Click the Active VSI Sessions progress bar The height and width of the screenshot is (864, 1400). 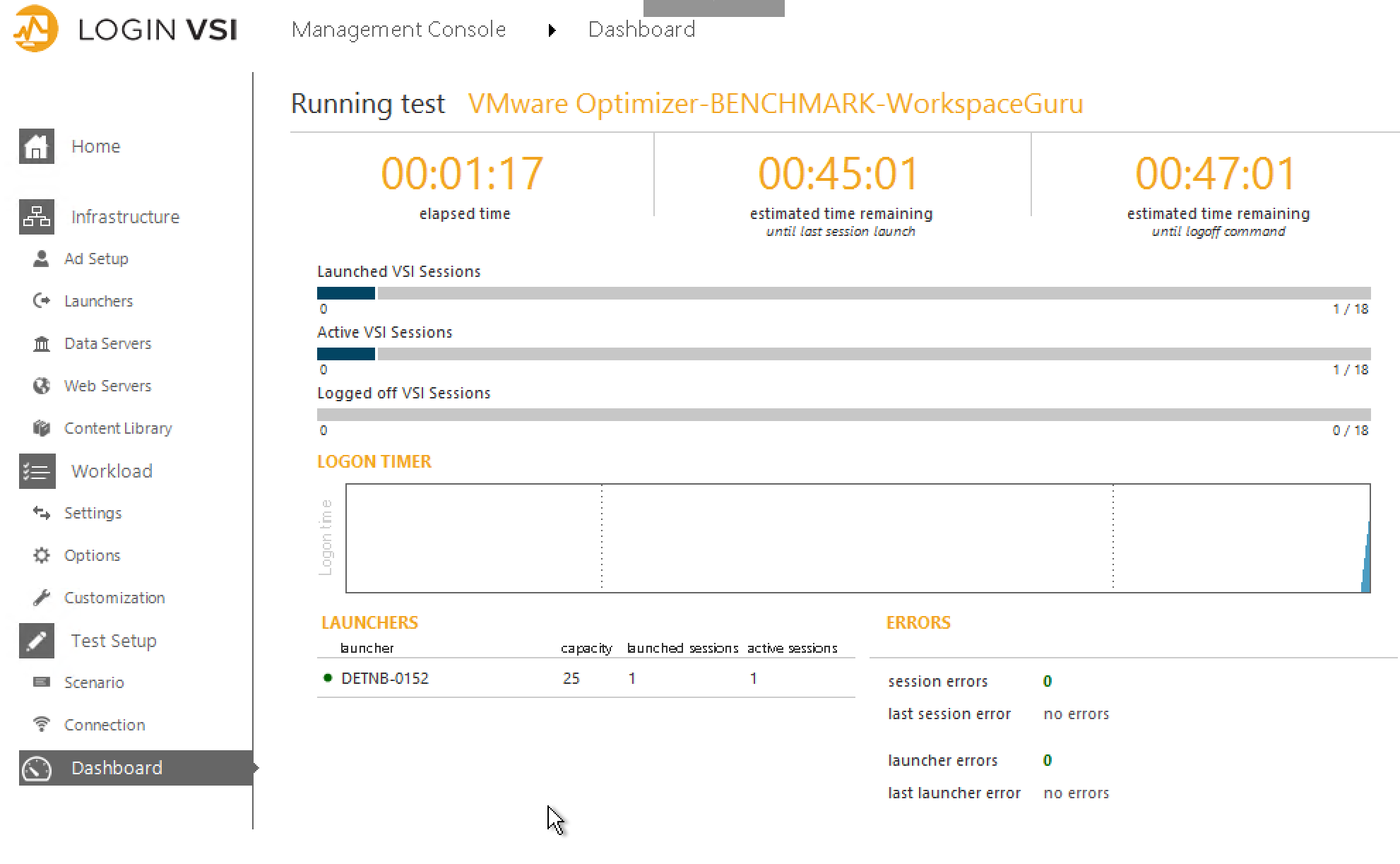pyautogui.click(x=843, y=354)
